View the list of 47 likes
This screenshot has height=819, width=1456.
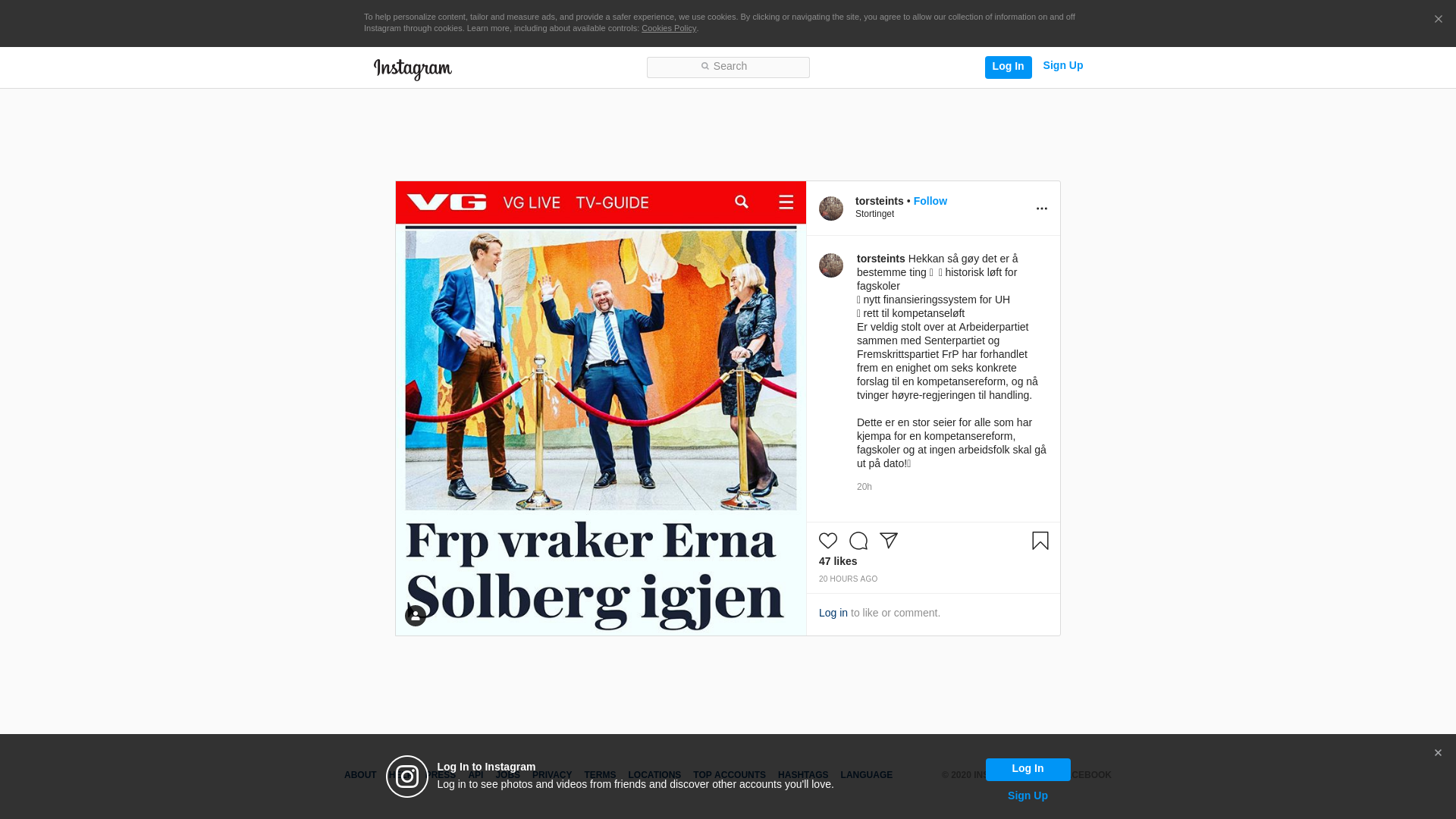[838, 561]
